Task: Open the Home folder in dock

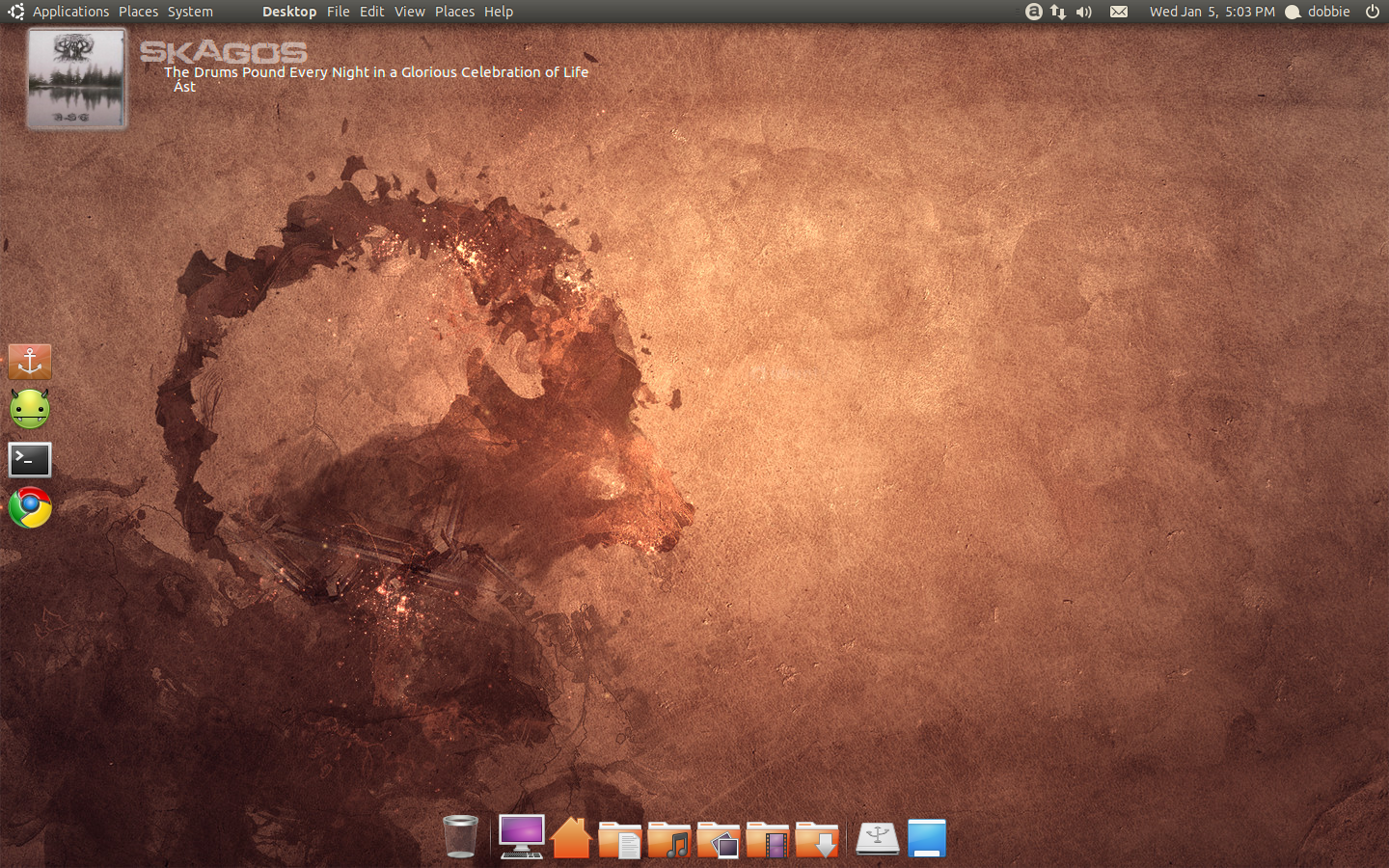Action: coord(571,837)
